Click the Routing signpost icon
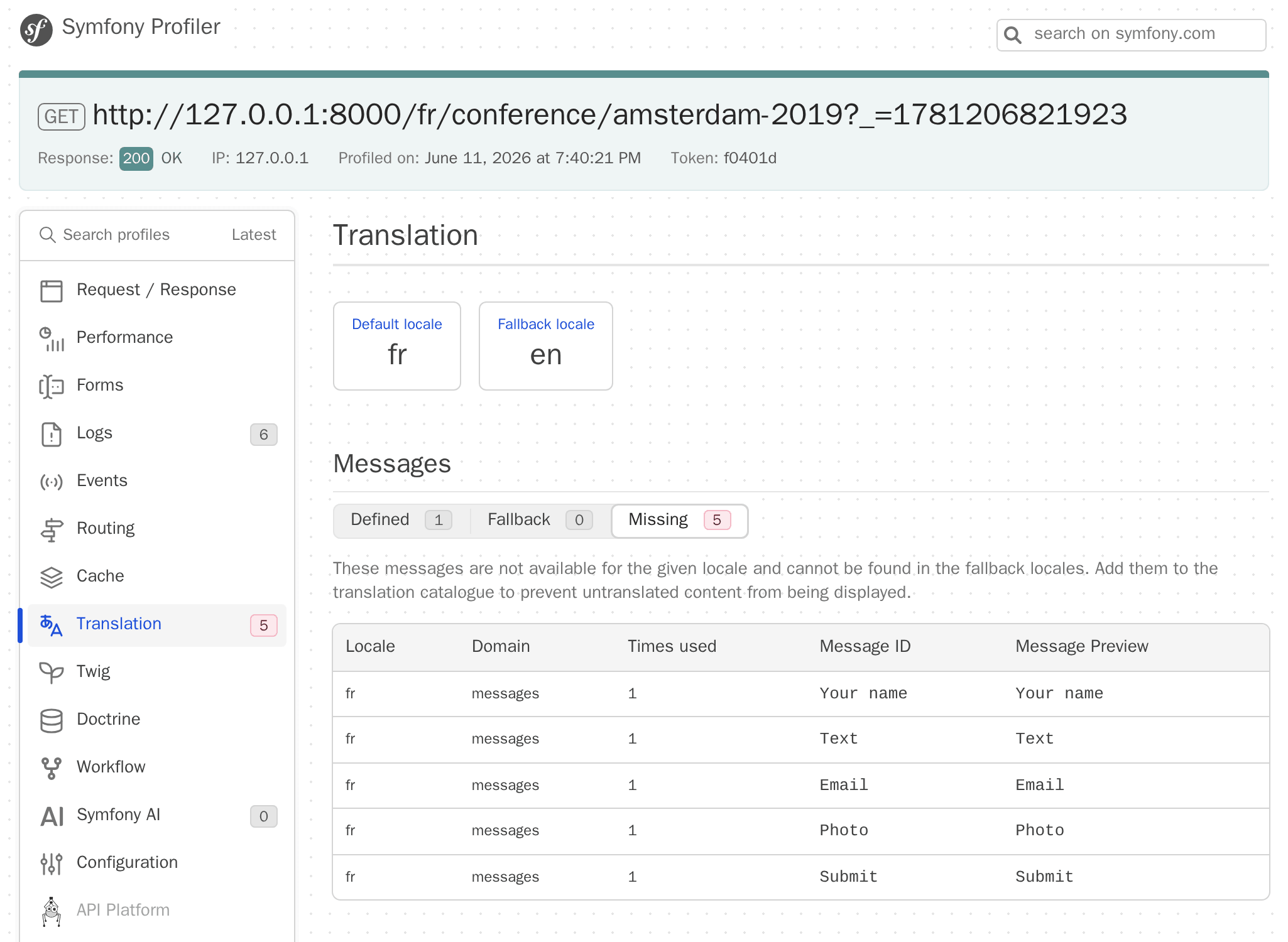Screen dimensions: 1288x942 point(52,529)
